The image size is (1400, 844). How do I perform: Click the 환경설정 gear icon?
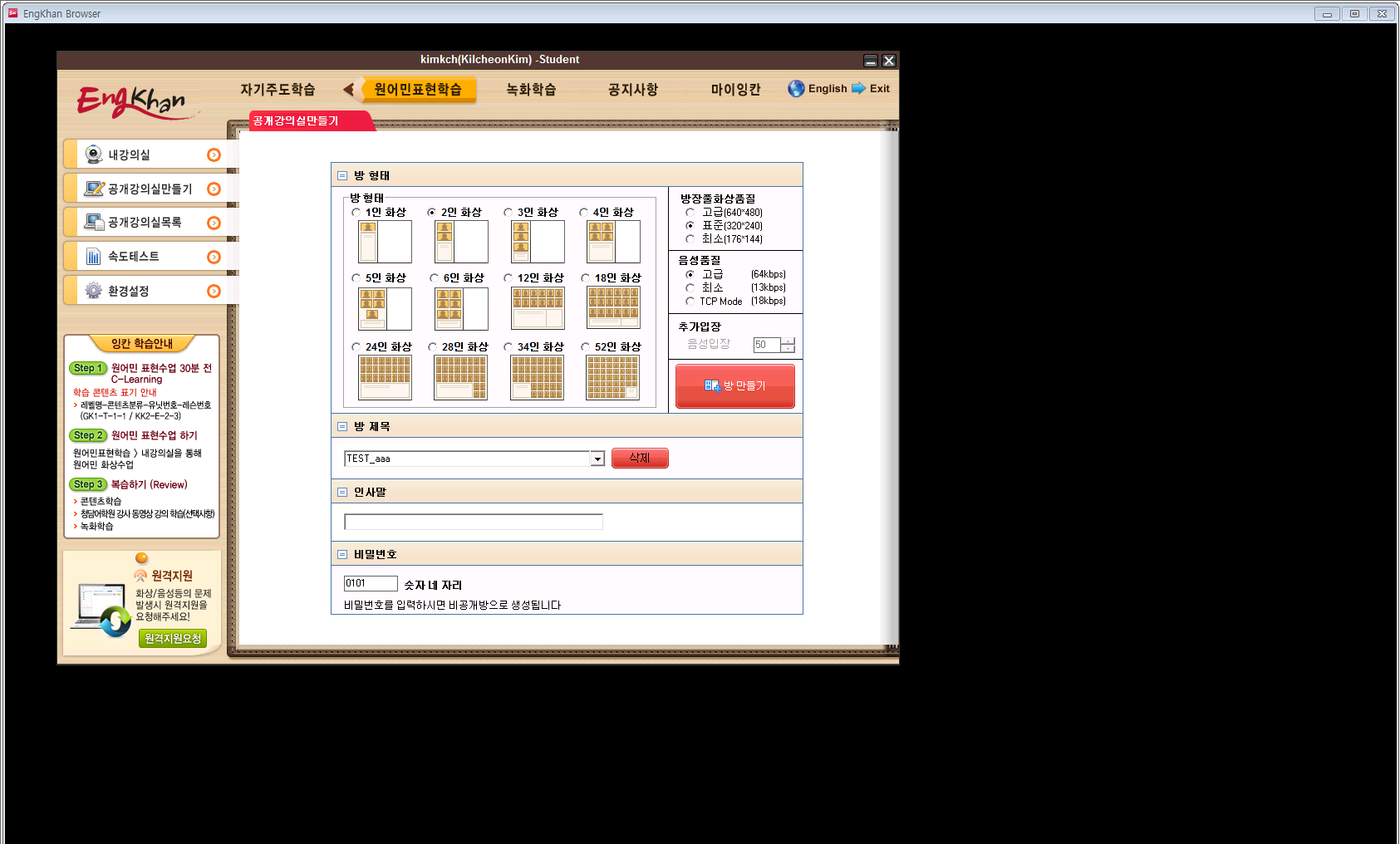[94, 291]
